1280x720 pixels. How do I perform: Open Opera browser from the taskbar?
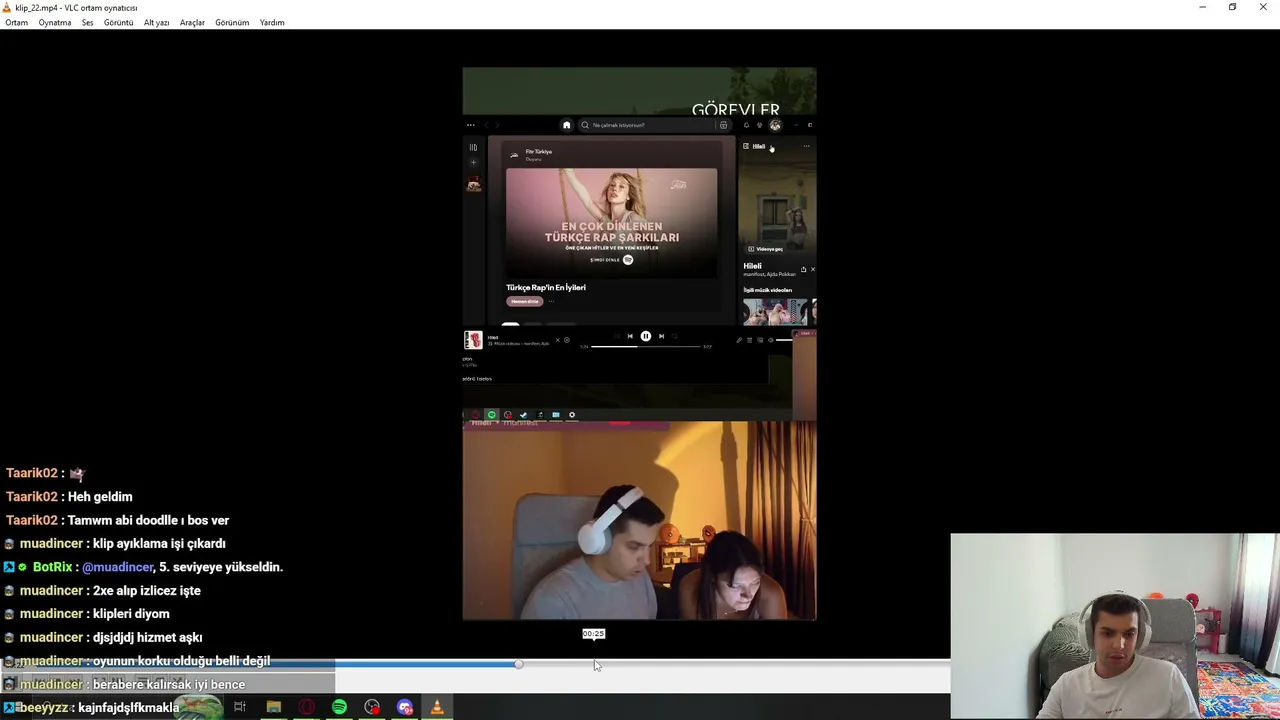coord(306,707)
